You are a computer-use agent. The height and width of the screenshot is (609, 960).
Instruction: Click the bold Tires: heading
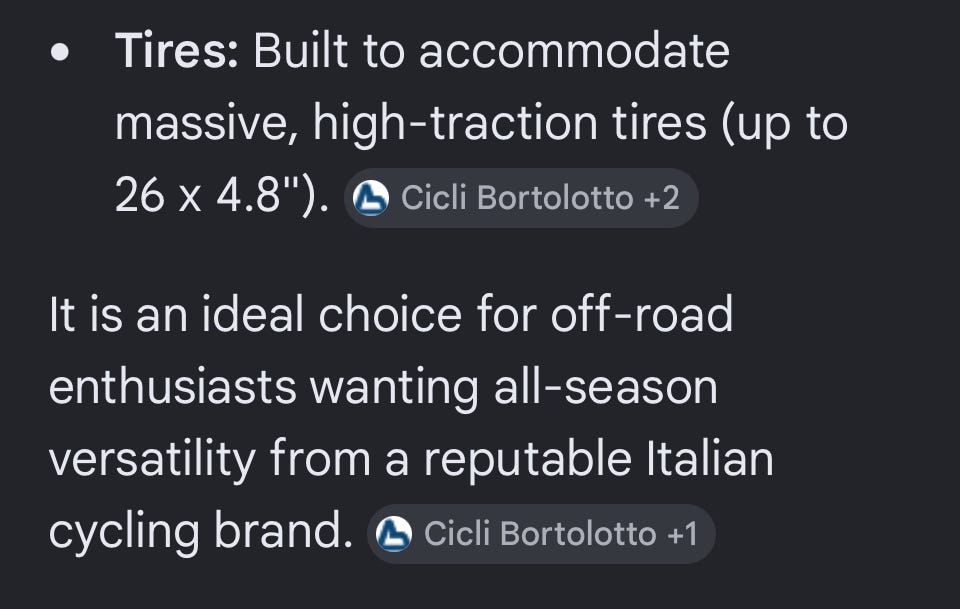(x=176, y=51)
